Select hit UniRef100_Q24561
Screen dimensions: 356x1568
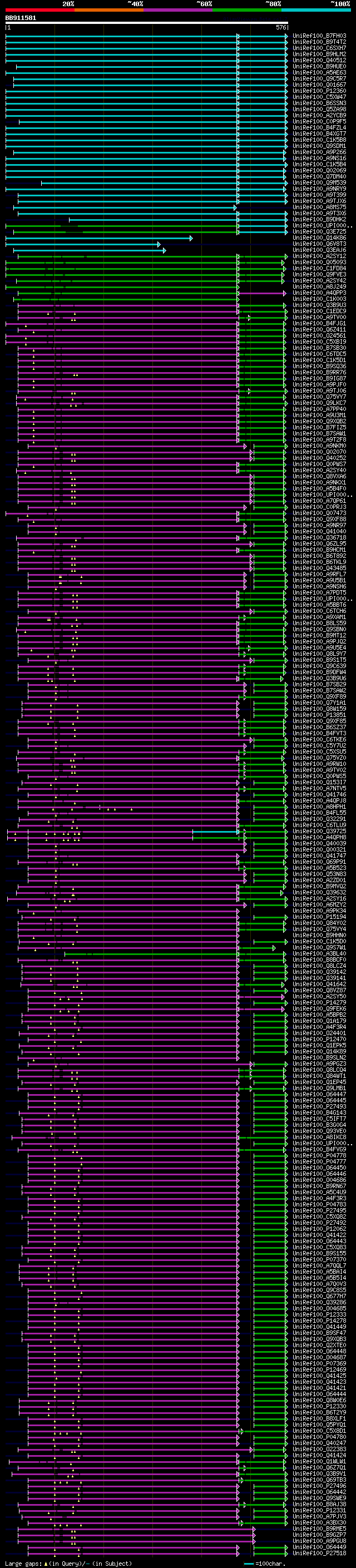(x=319, y=335)
